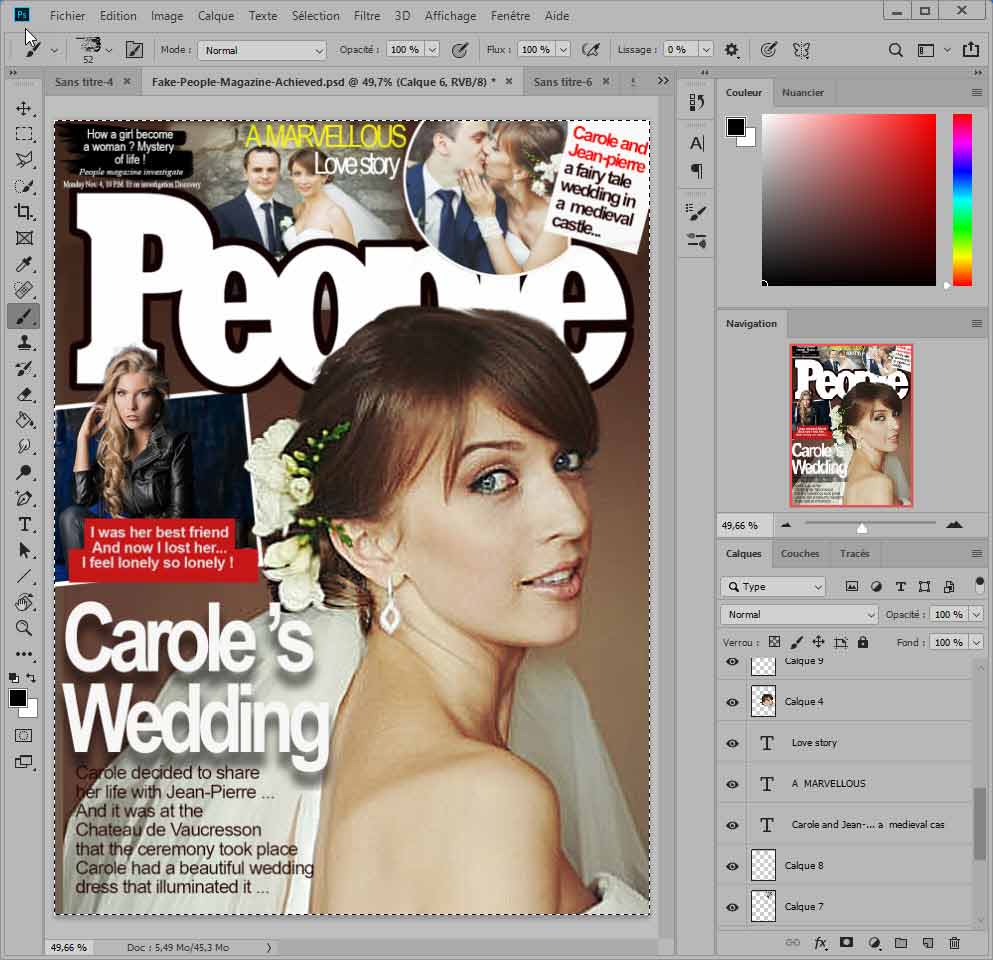Select the Dodge tool
Viewport: 993px width, 960px height.
pyautogui.click(x=24, y=472)
